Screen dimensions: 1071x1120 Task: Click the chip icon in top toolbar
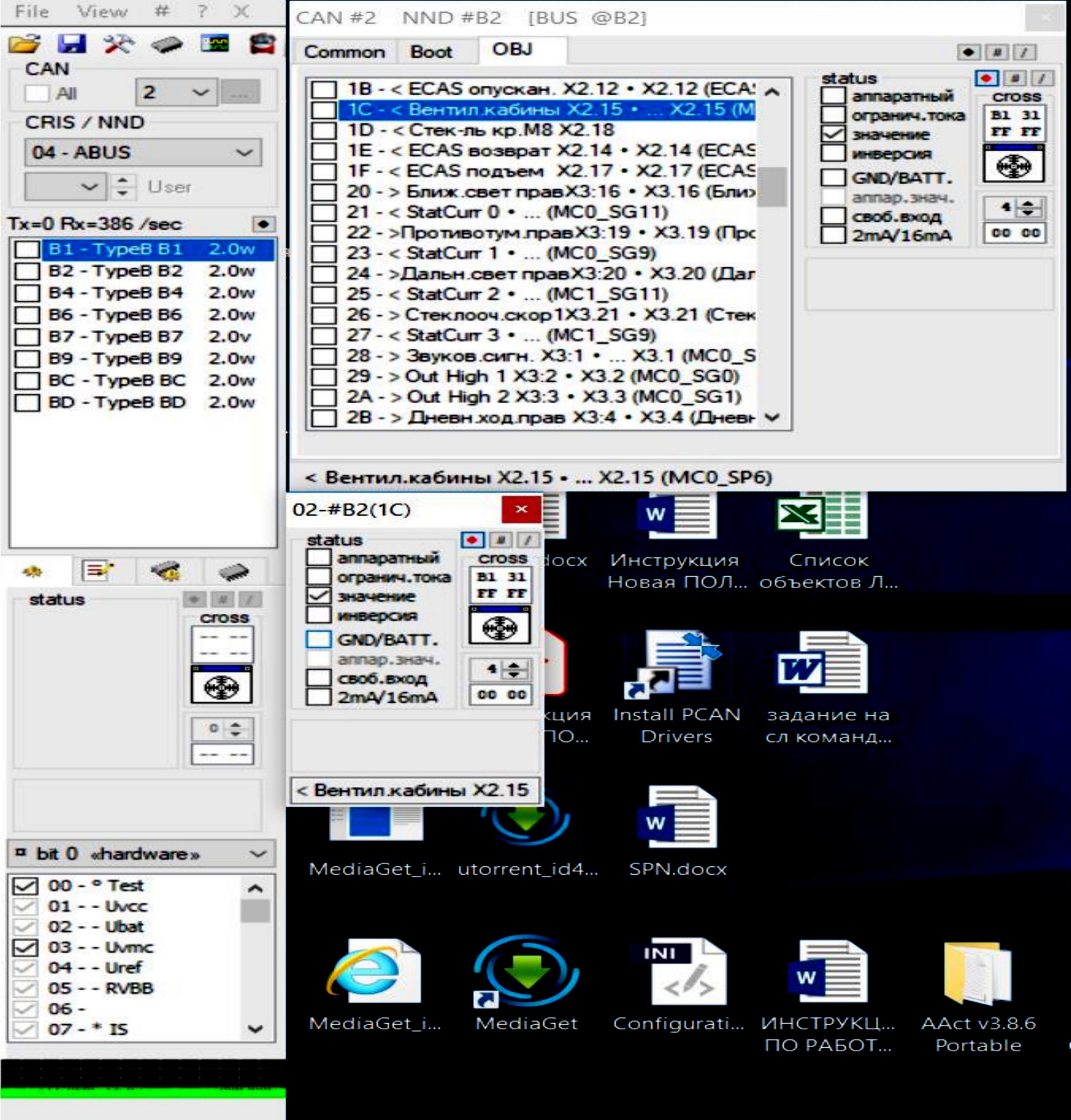[167, 44]
